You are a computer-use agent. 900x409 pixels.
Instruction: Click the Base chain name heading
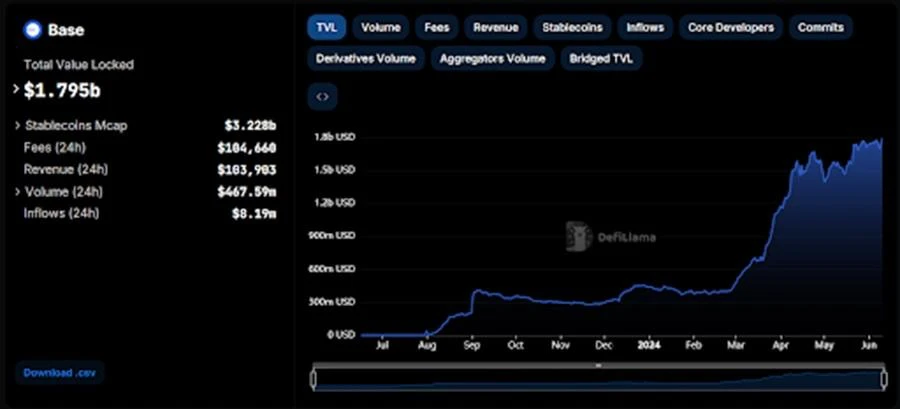66,30
